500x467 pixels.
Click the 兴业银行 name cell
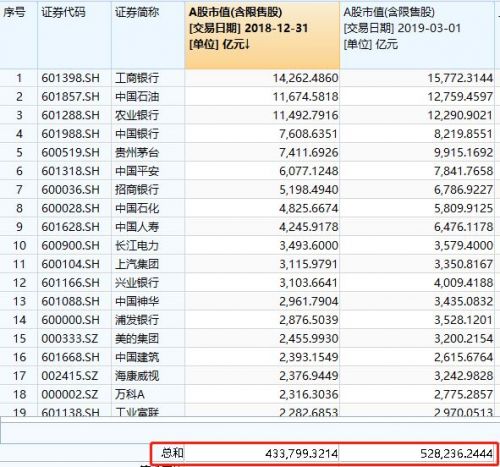tap(148, 283)
